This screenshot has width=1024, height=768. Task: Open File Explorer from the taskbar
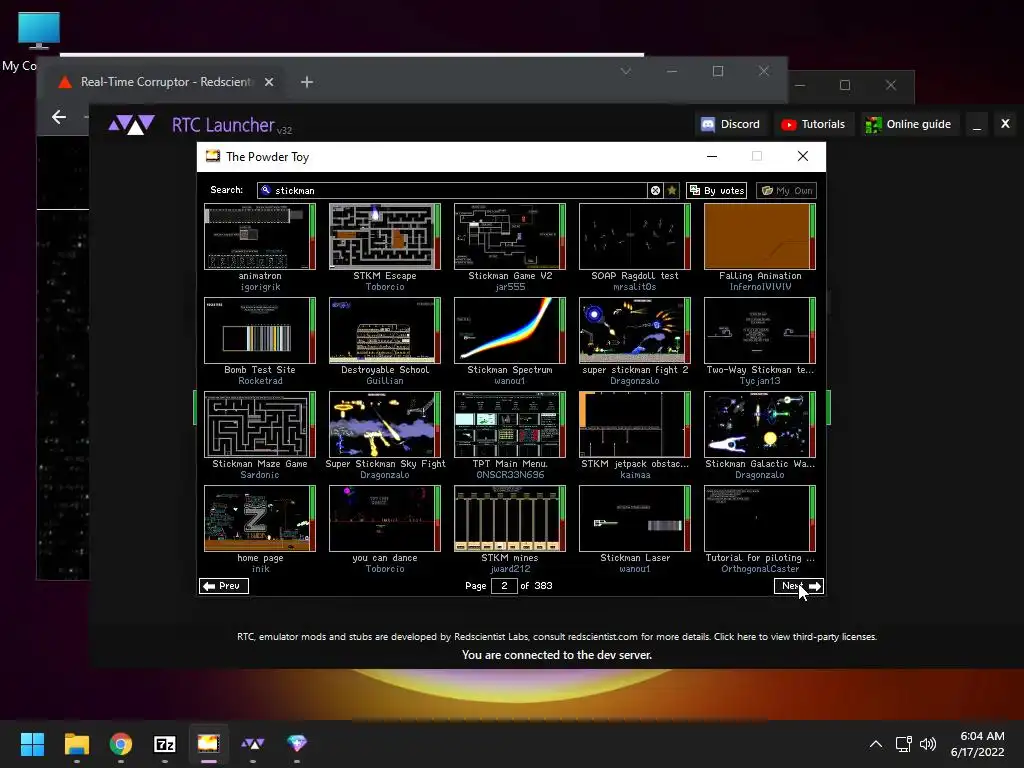[76, 744]
